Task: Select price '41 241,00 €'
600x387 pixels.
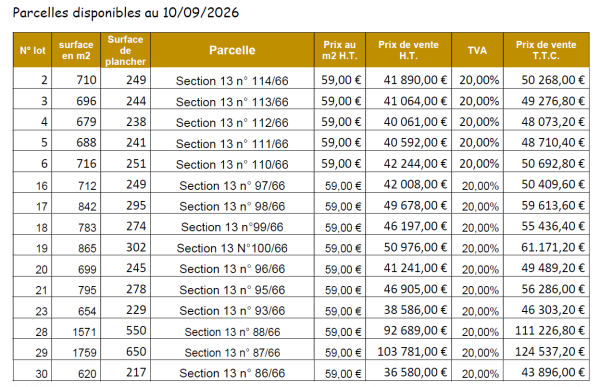Action: pos(415,268)
